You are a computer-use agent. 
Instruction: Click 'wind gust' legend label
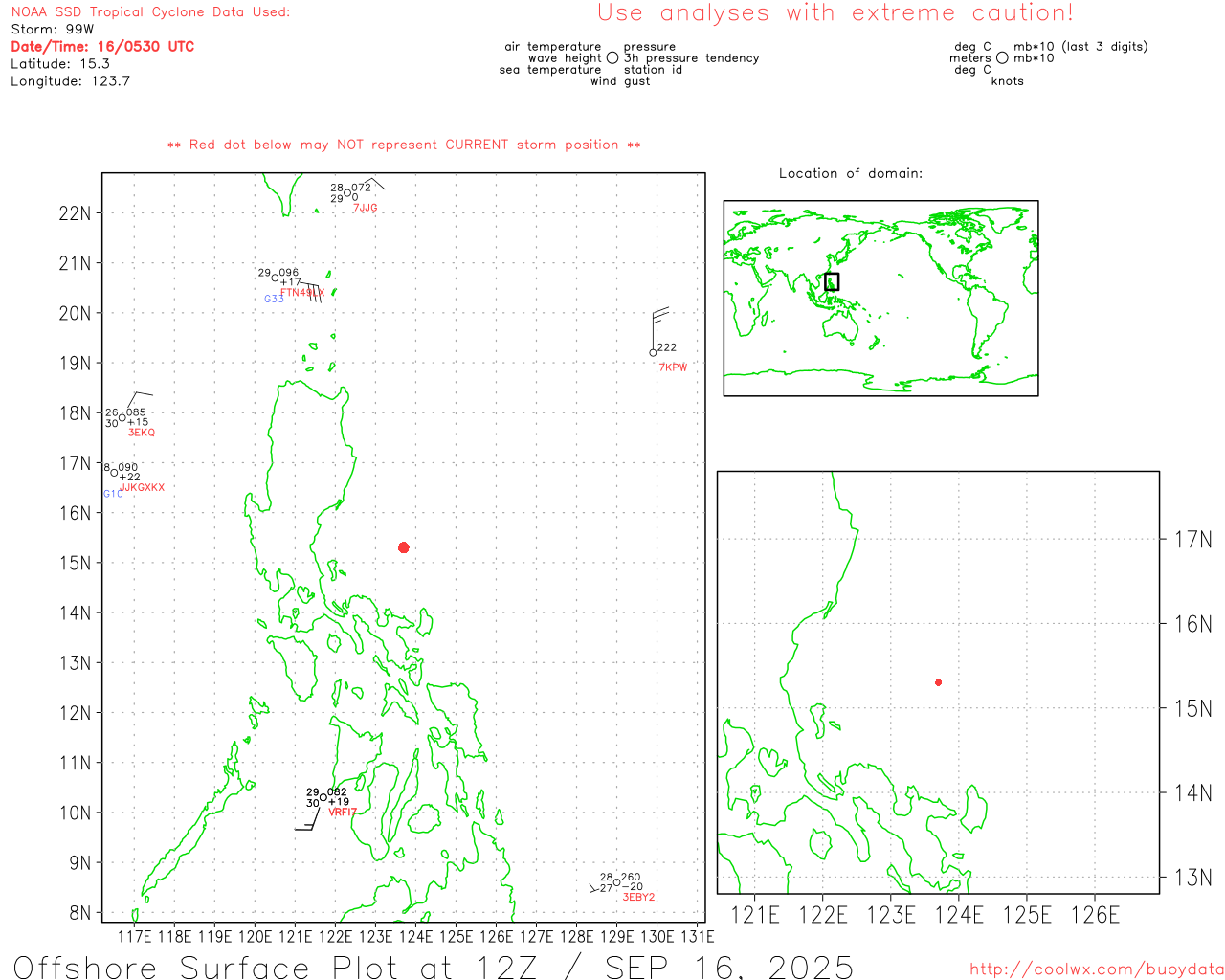(620, 81)
